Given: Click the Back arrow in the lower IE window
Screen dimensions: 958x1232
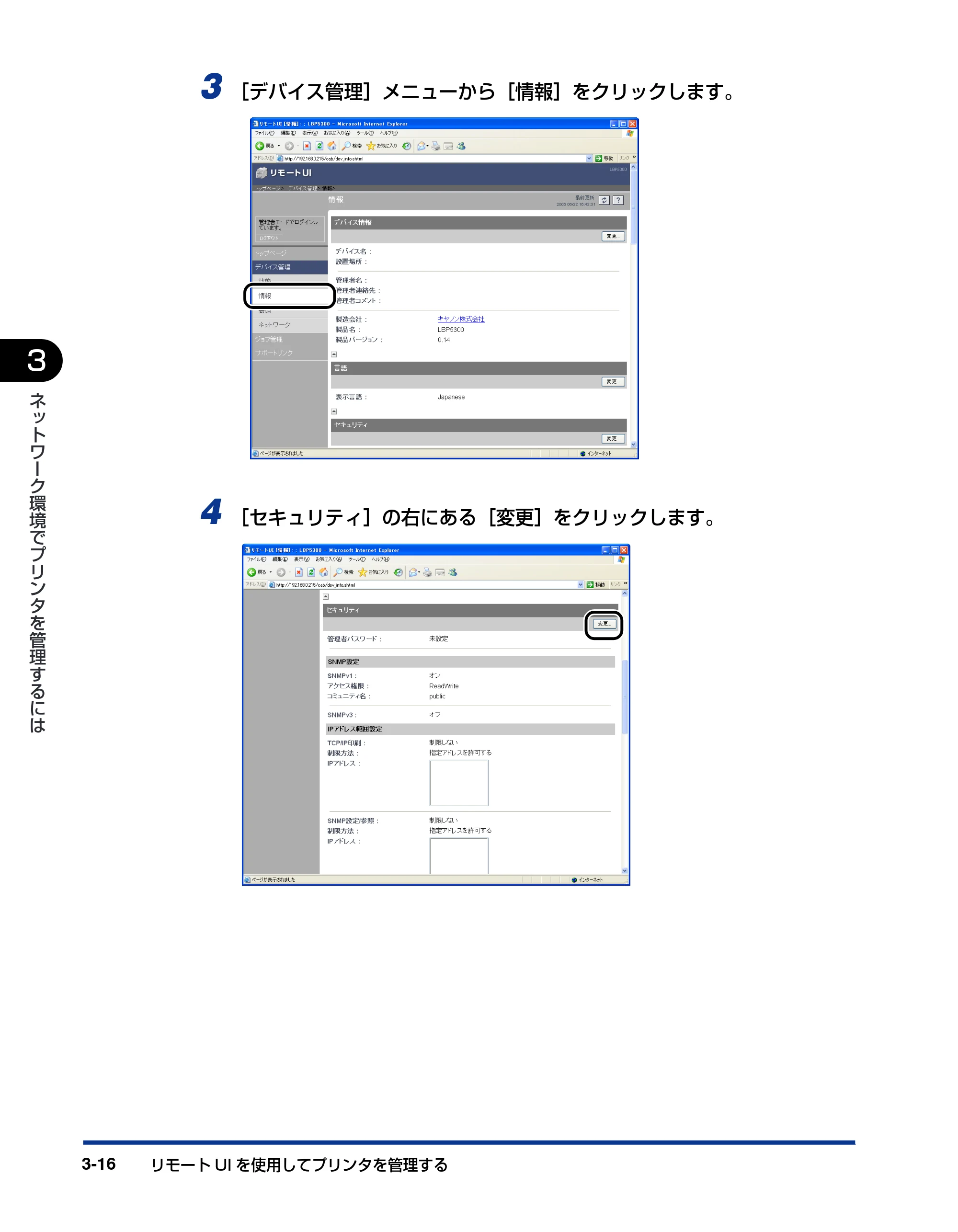Looking at the screenshot, I should (251, 572).
